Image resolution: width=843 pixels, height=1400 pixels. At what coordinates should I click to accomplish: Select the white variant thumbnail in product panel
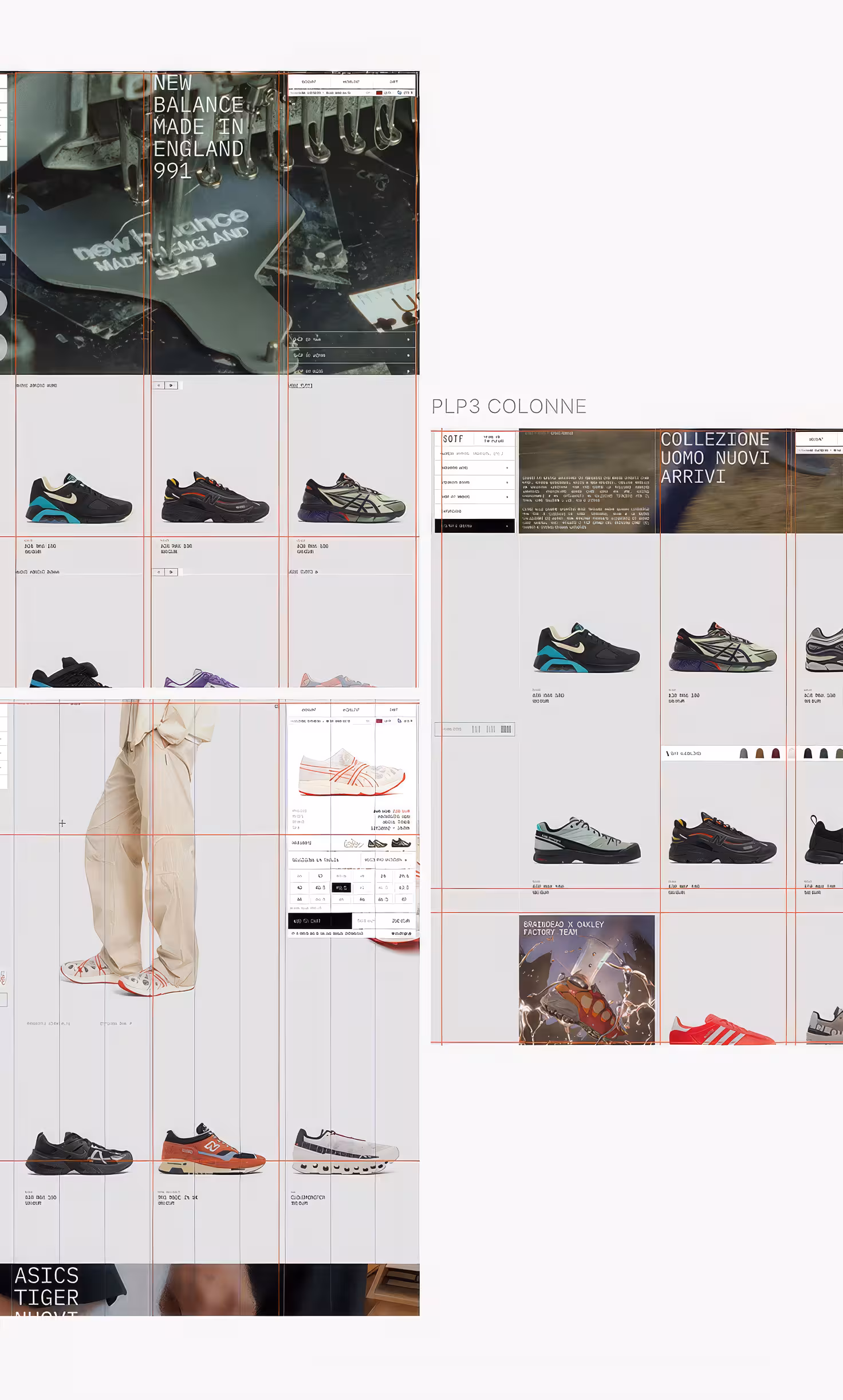353,843
